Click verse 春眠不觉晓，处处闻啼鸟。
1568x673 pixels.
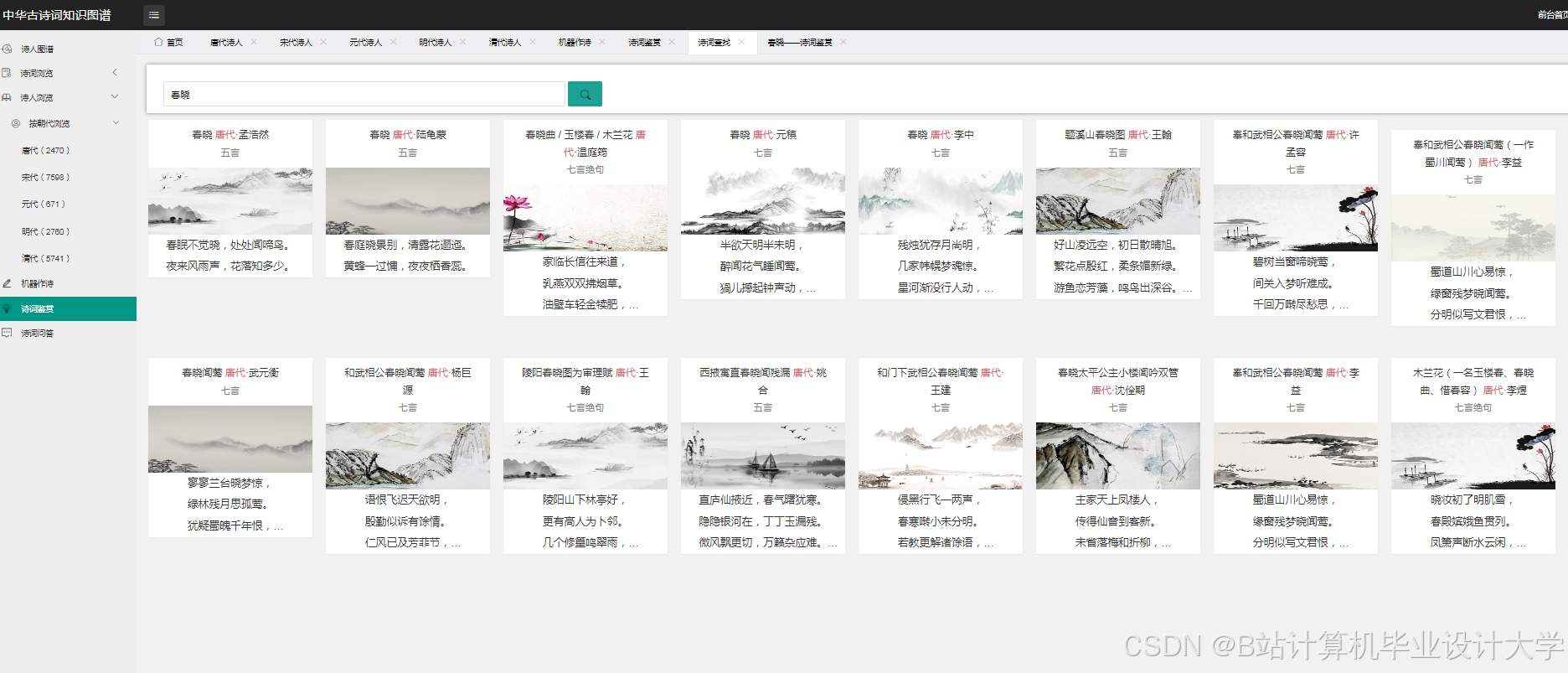coord(228,245)
